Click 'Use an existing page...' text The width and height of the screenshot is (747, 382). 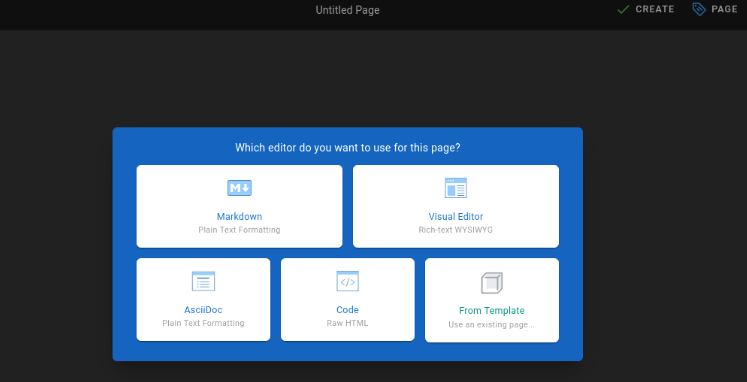click(x=492, y=325)
